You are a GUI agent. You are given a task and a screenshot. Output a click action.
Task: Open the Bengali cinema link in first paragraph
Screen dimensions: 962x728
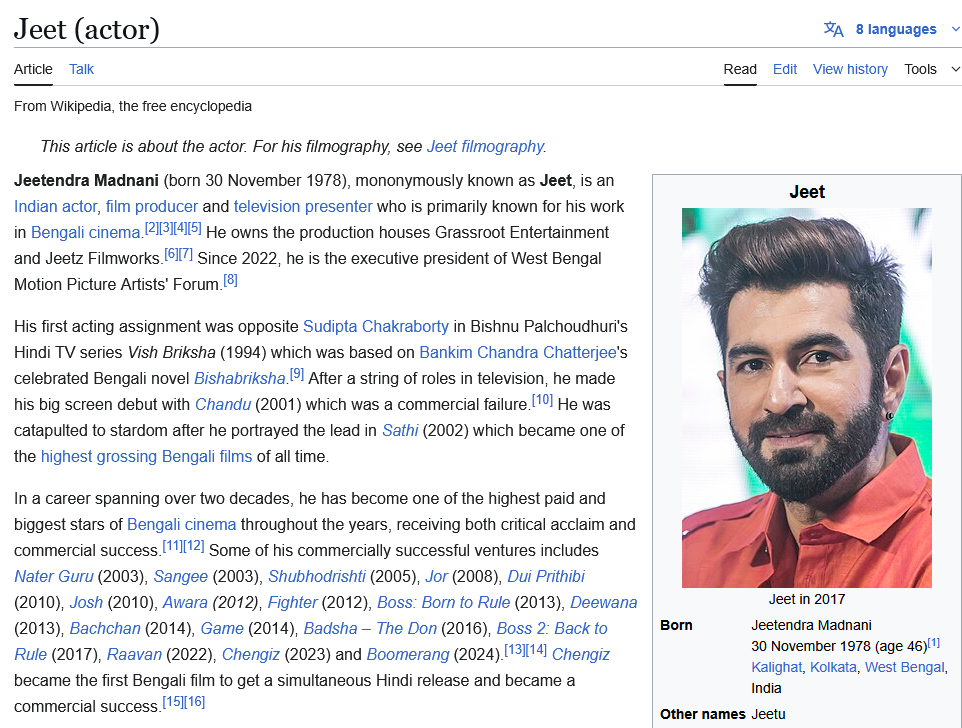pyautogui.click(x=85, y=232)
